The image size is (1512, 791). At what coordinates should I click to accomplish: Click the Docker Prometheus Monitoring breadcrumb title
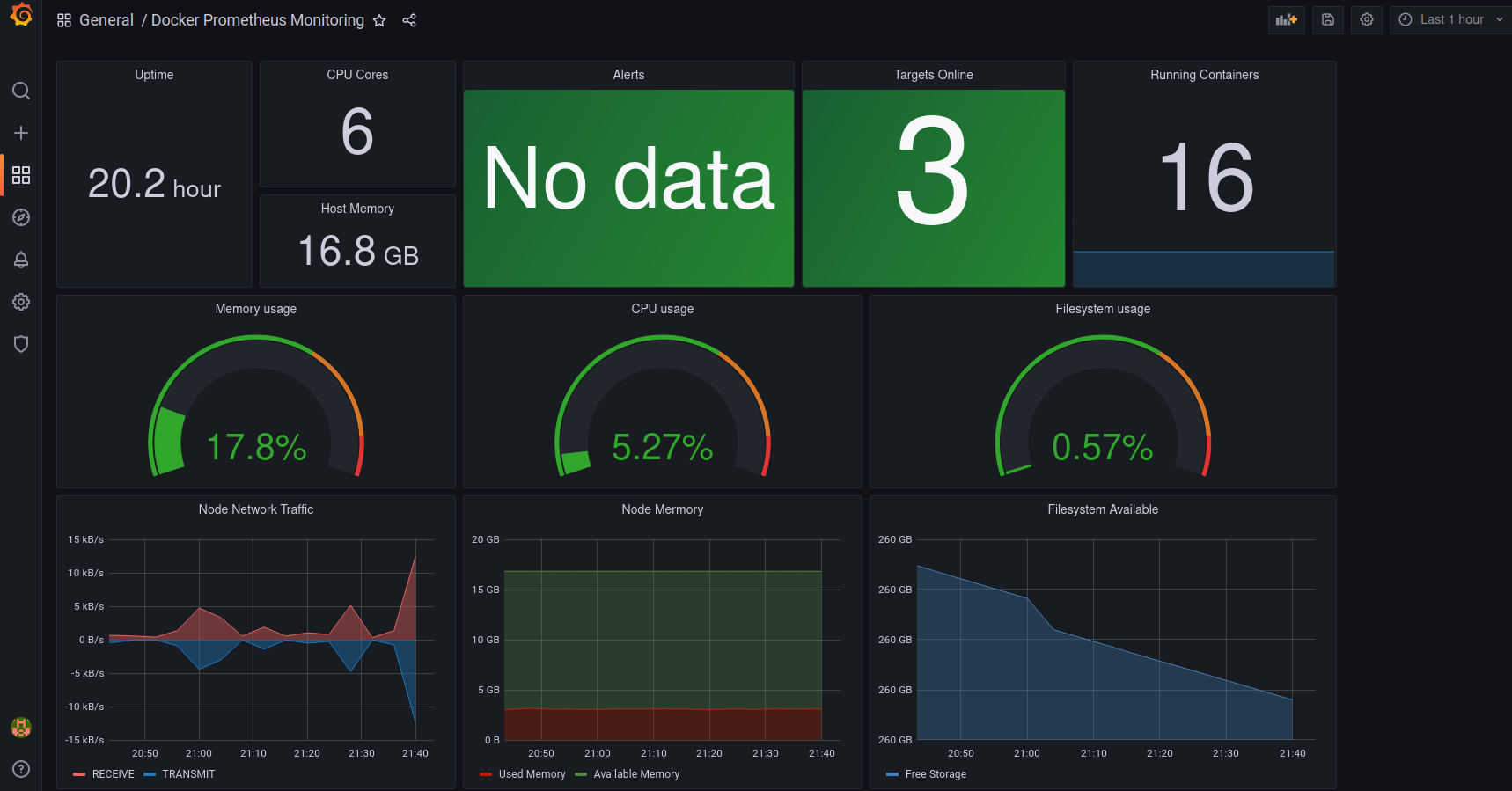click(x=257, y=20)
